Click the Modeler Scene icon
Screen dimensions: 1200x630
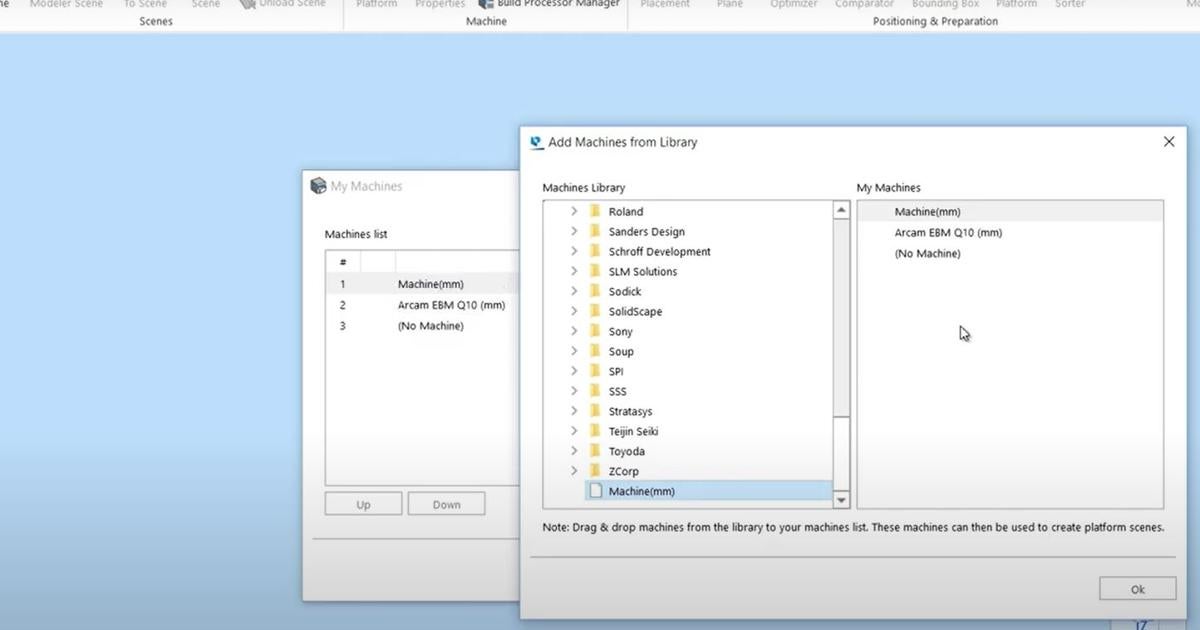click(x=66, y=4)
